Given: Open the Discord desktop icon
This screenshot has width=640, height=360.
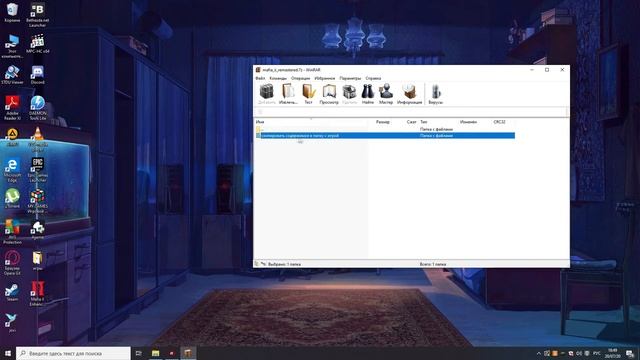Looking at the screenshot, I should pyautogui.click(x=38, y=75).
